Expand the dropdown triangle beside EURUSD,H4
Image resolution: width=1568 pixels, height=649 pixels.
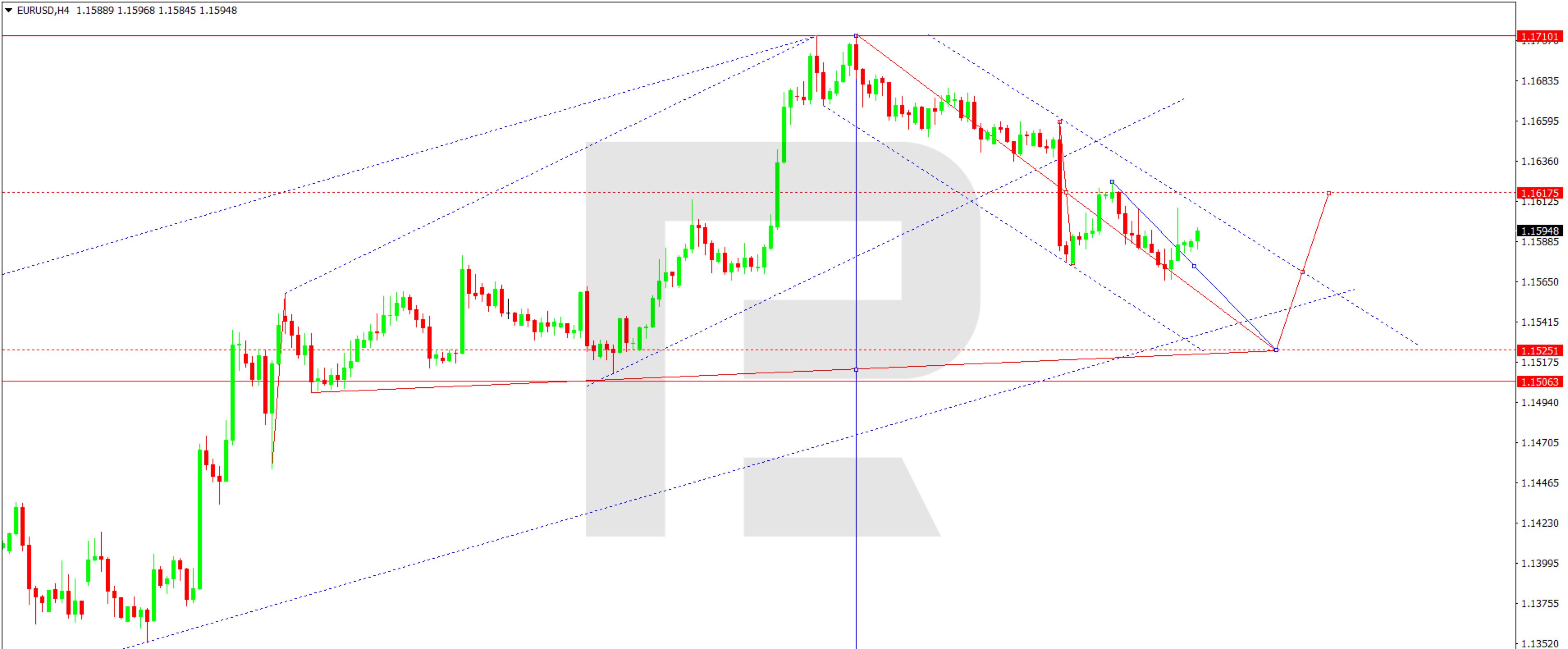click(9, 10)
